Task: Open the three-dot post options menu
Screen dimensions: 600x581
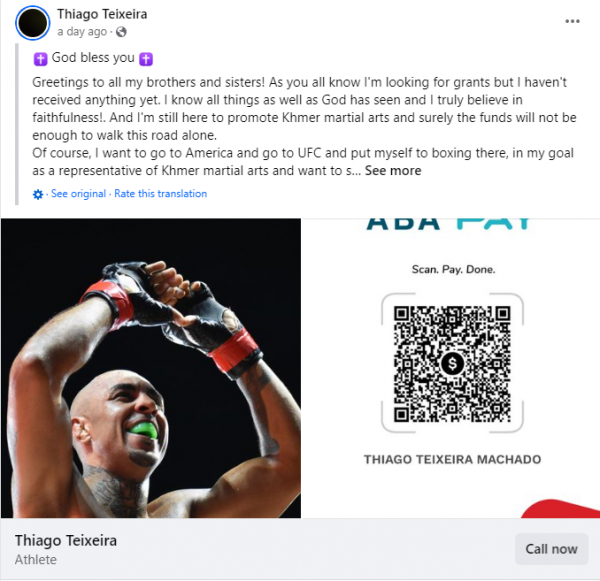Action: 572,21
